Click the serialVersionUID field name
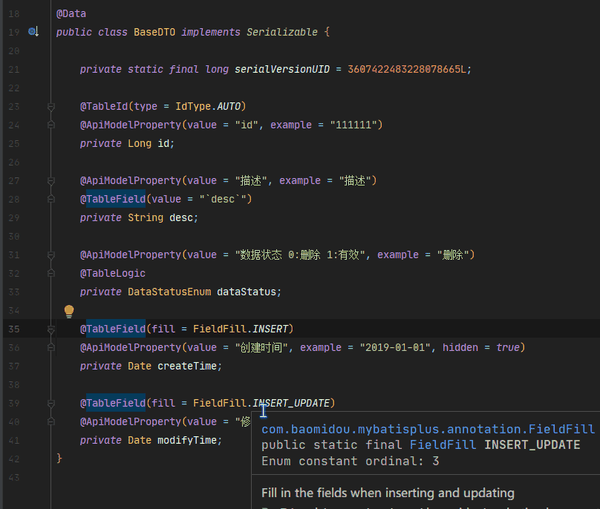Screen dimensions: 600x509 click(x=282, y=69)
